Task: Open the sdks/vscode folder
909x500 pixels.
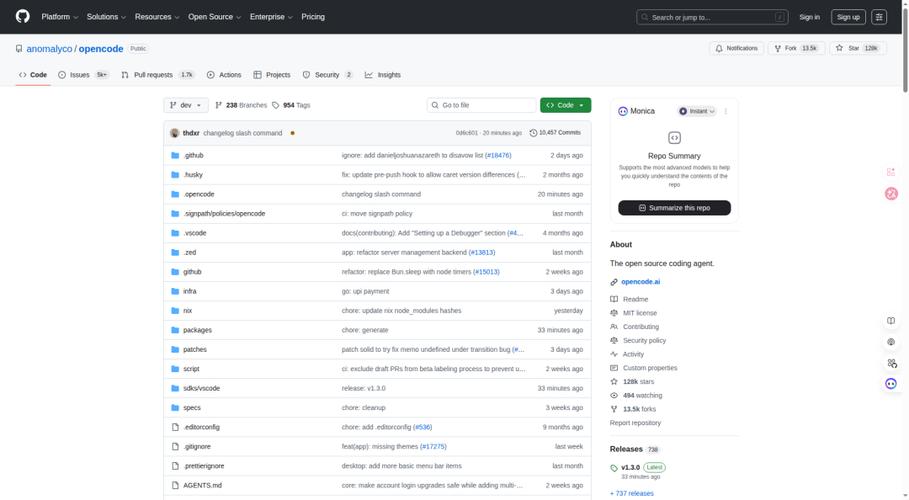Action: [x=202, y=388]
